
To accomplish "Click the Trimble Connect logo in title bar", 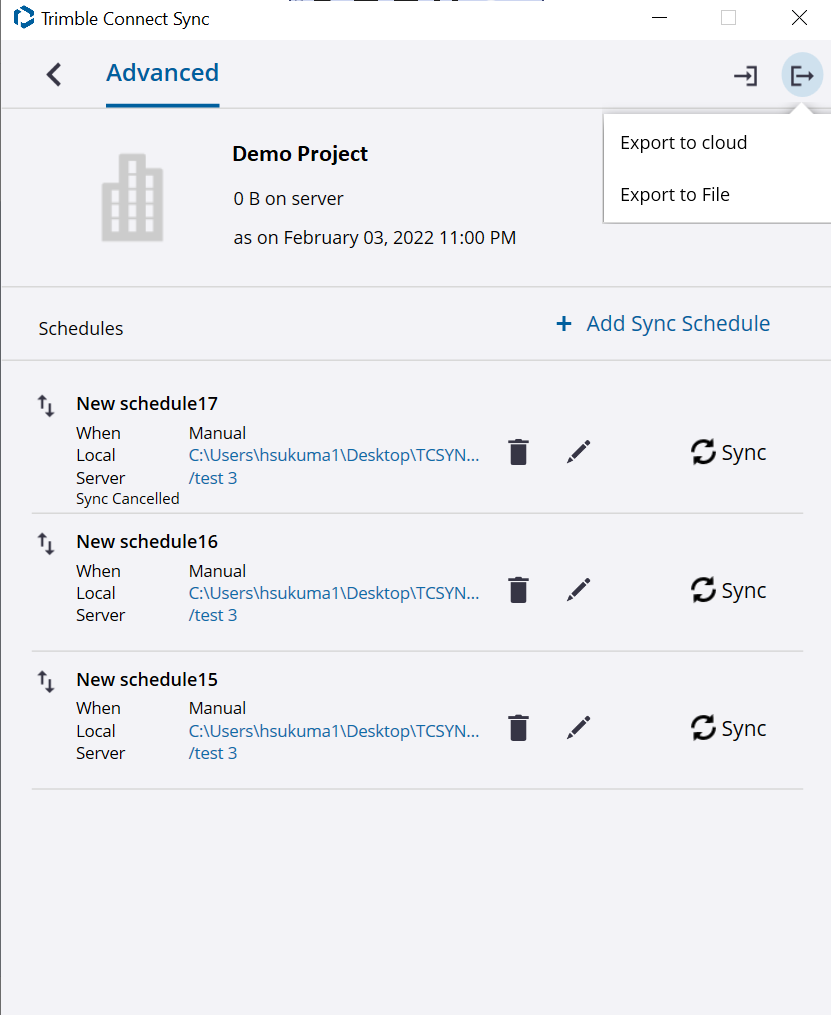I will click(22, 17).
